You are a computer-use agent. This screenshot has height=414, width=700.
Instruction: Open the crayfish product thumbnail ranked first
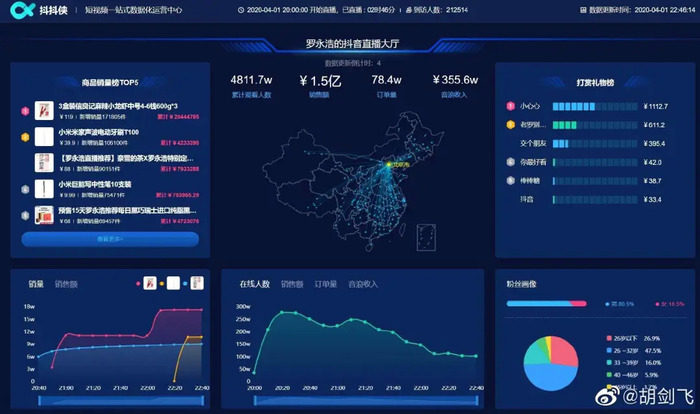click(x=44, y=110)
